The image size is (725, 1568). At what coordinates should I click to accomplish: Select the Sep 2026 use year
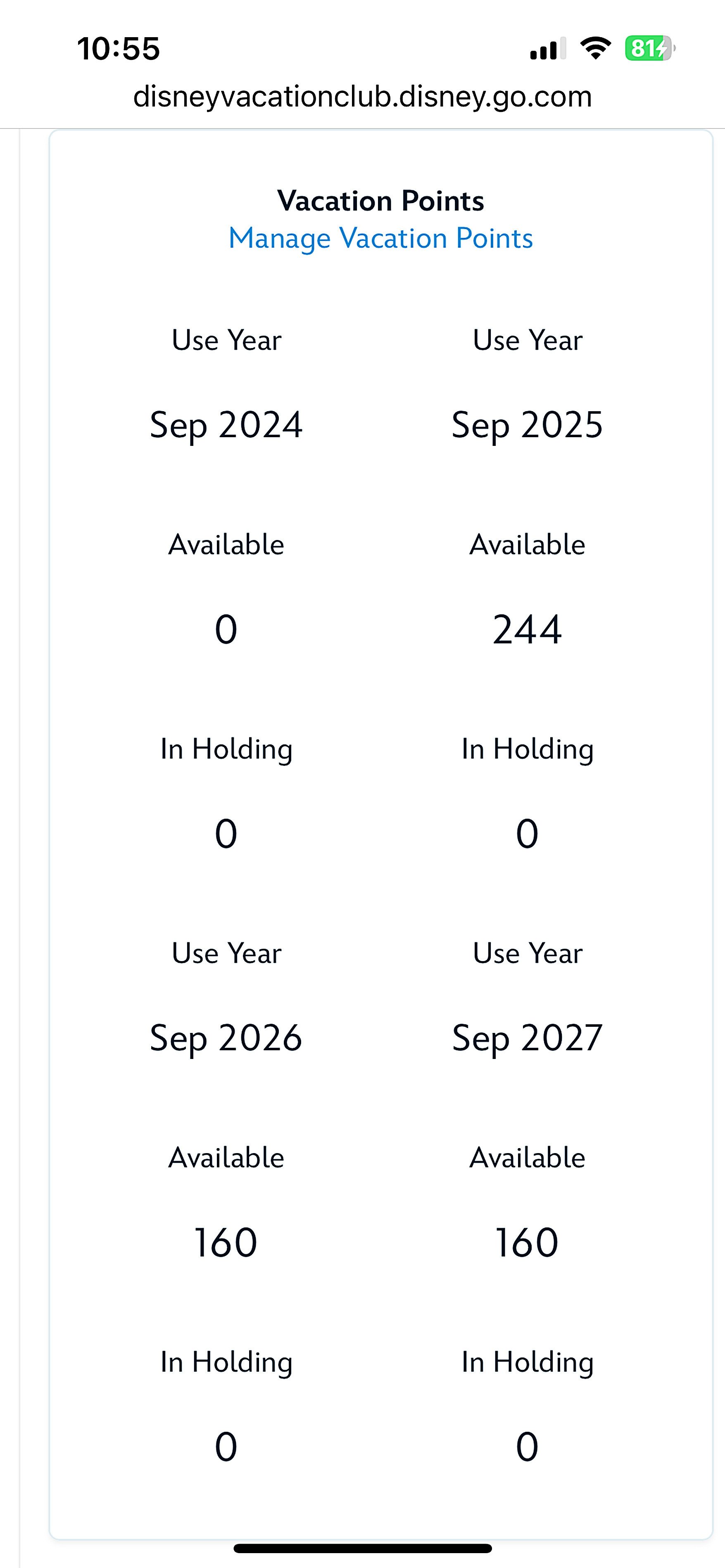(226, 1038)
